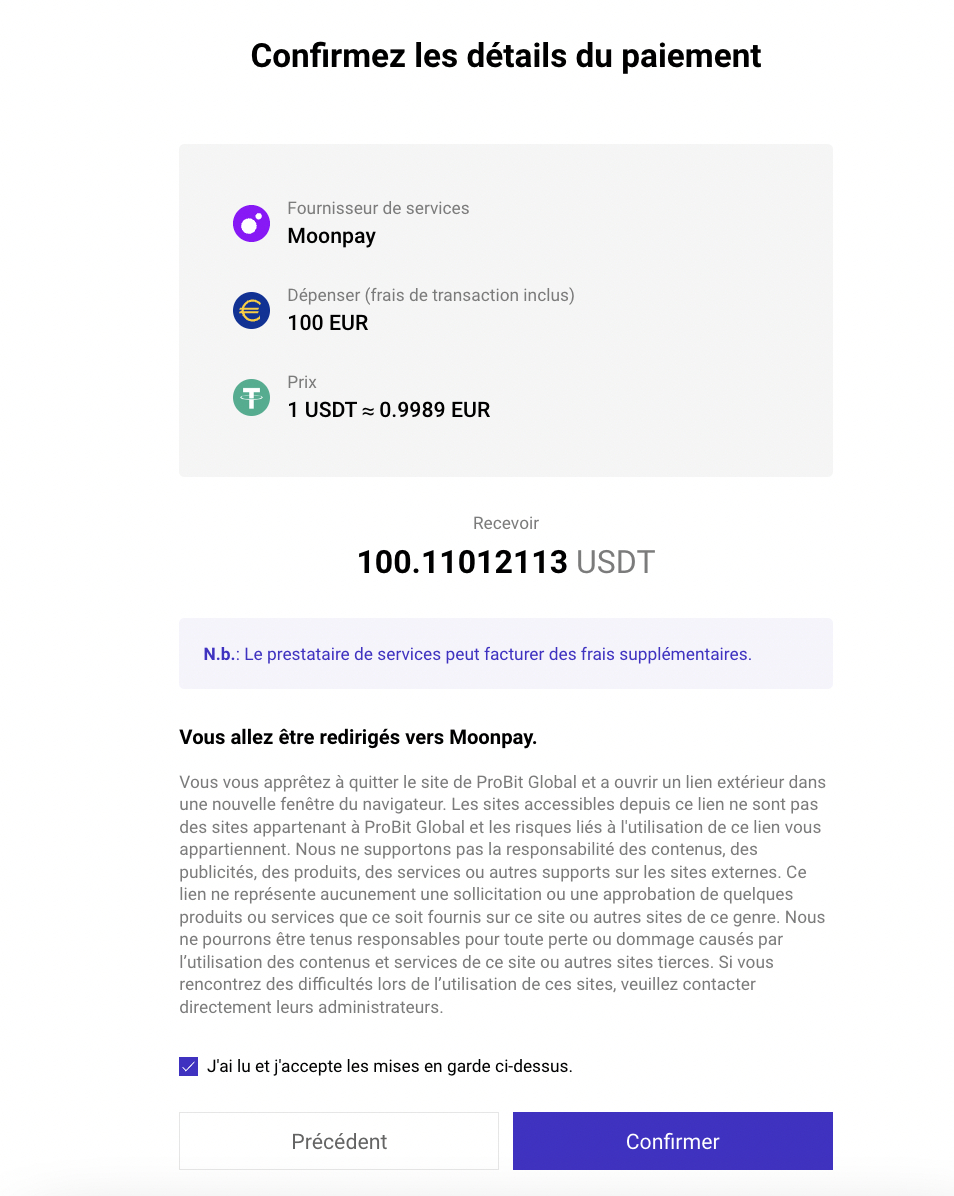Click the green Tether USDT icon
The height and width of the screenshot is (1196, 954).
point(251,397)
